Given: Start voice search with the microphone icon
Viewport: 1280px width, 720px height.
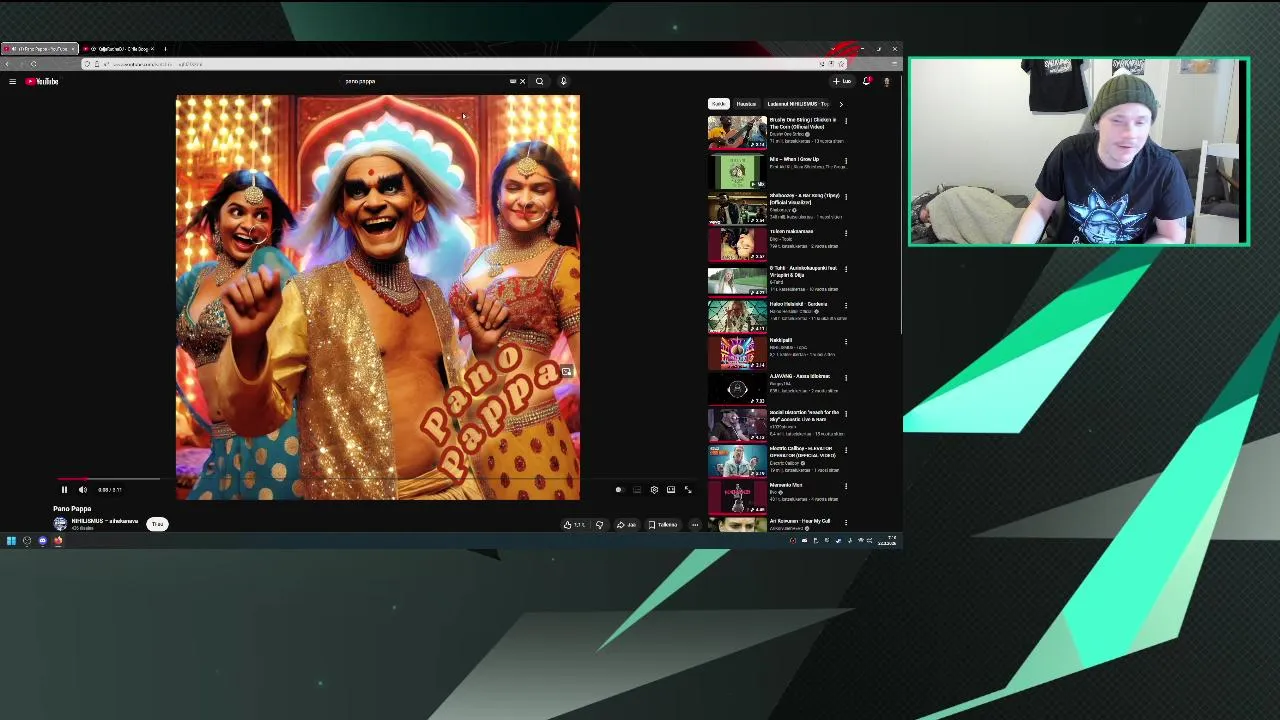Looking at the screenshot, I should (563, 82).
